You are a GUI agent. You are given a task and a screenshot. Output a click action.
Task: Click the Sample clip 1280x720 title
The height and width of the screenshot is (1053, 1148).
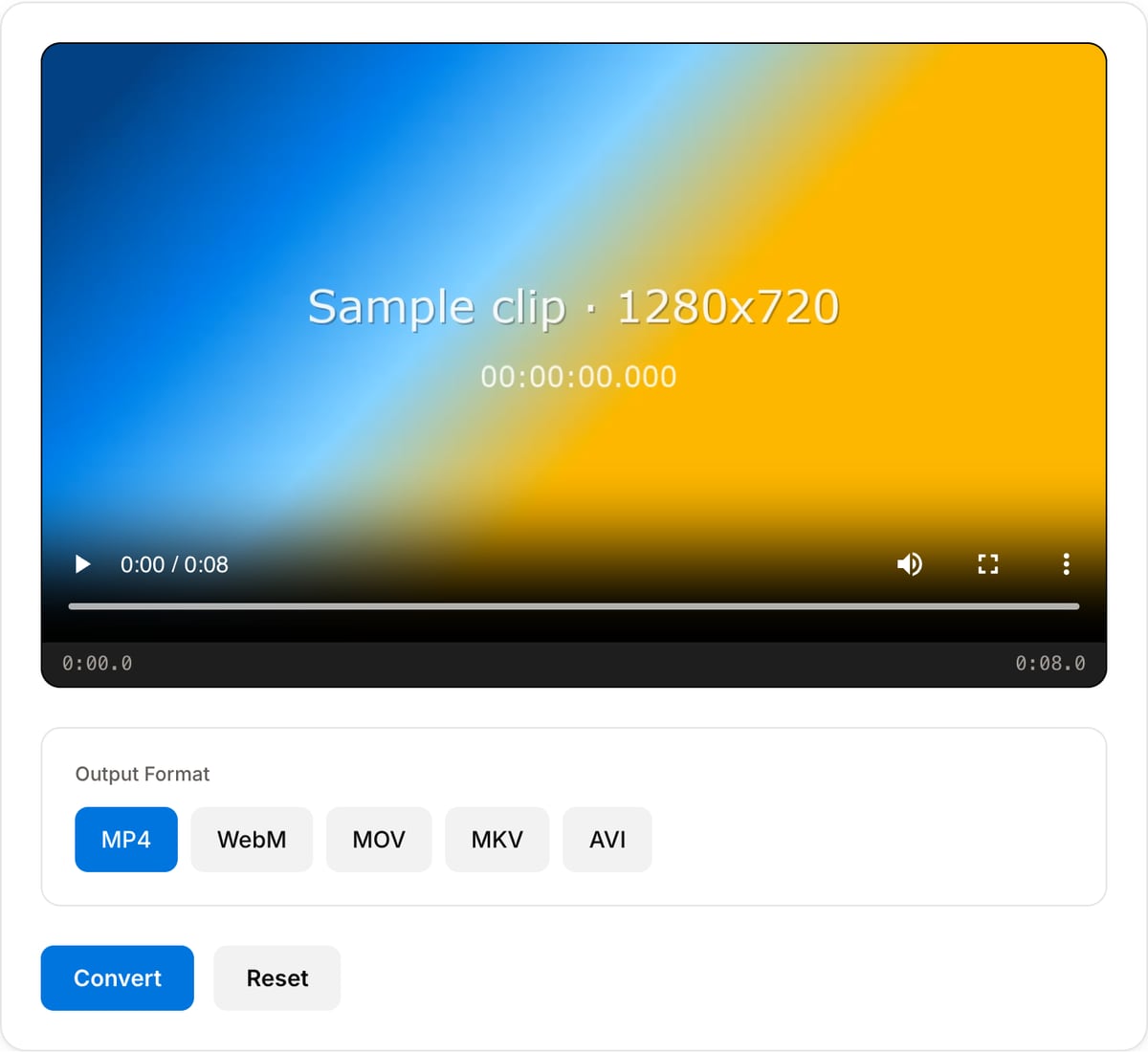tap(574, 307)
